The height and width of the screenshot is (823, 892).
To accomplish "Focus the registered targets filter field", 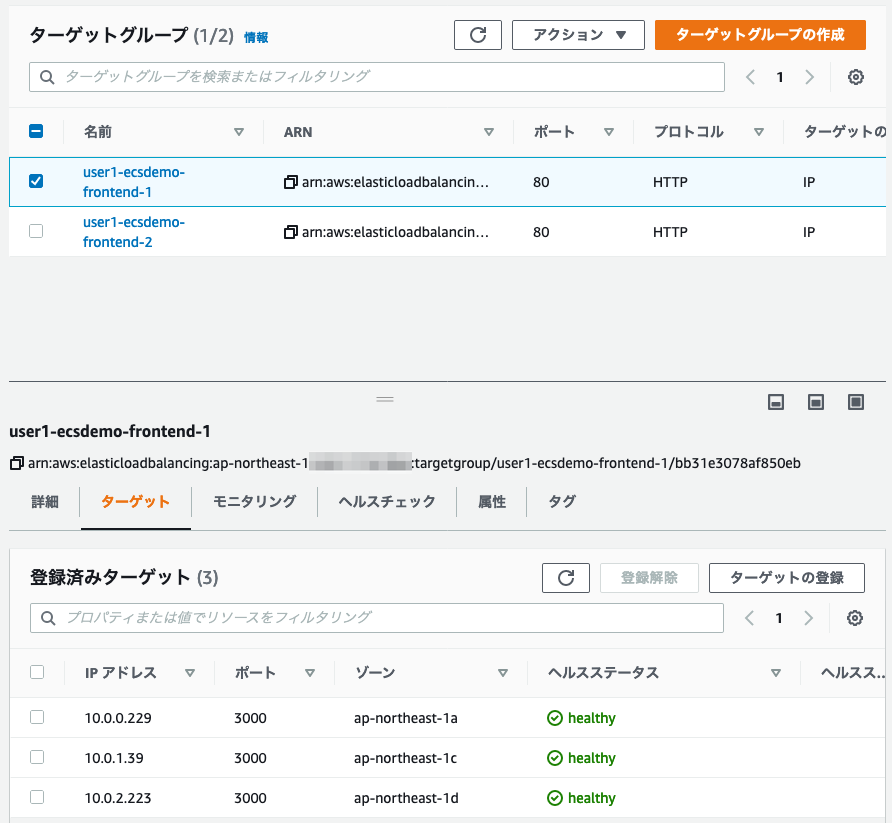I will [377, 618].
